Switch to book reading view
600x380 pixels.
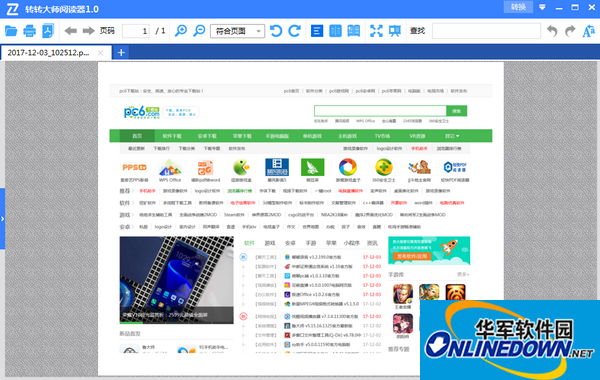point(354,31)
